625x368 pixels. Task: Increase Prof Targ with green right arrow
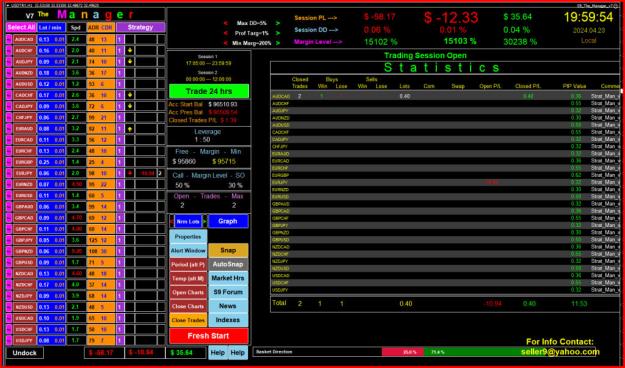coord(278,33)
